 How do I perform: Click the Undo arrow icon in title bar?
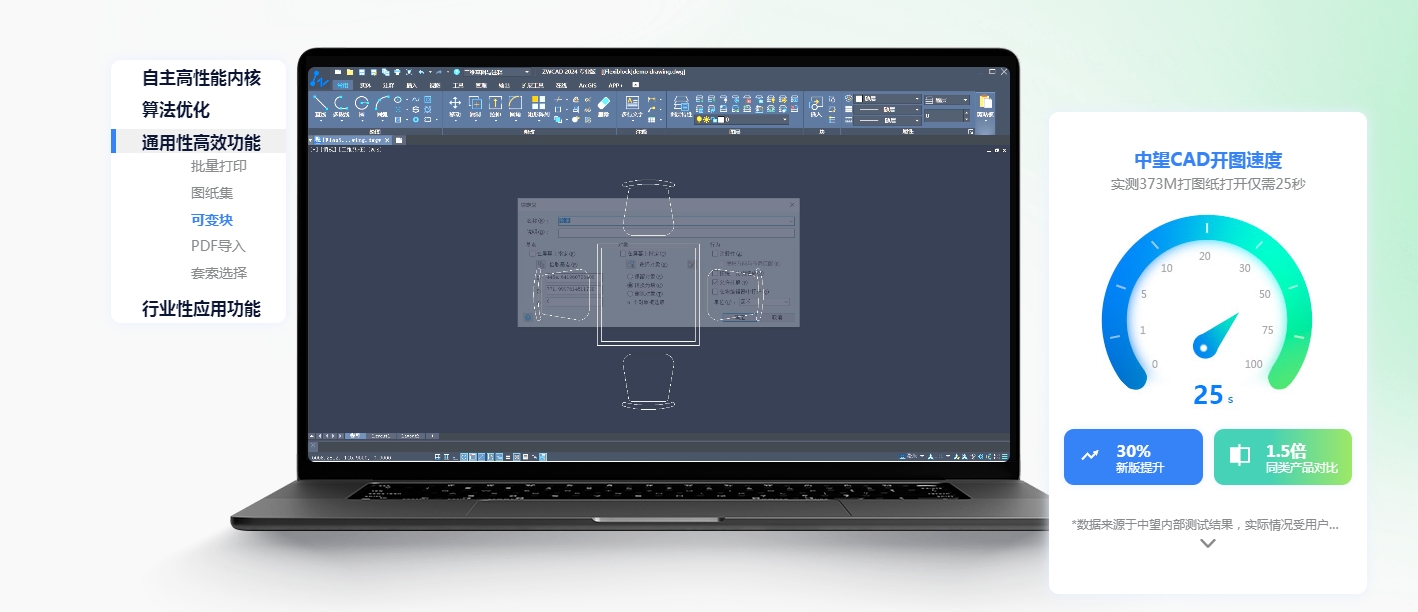pyautogui.click(x=421, y=72)
